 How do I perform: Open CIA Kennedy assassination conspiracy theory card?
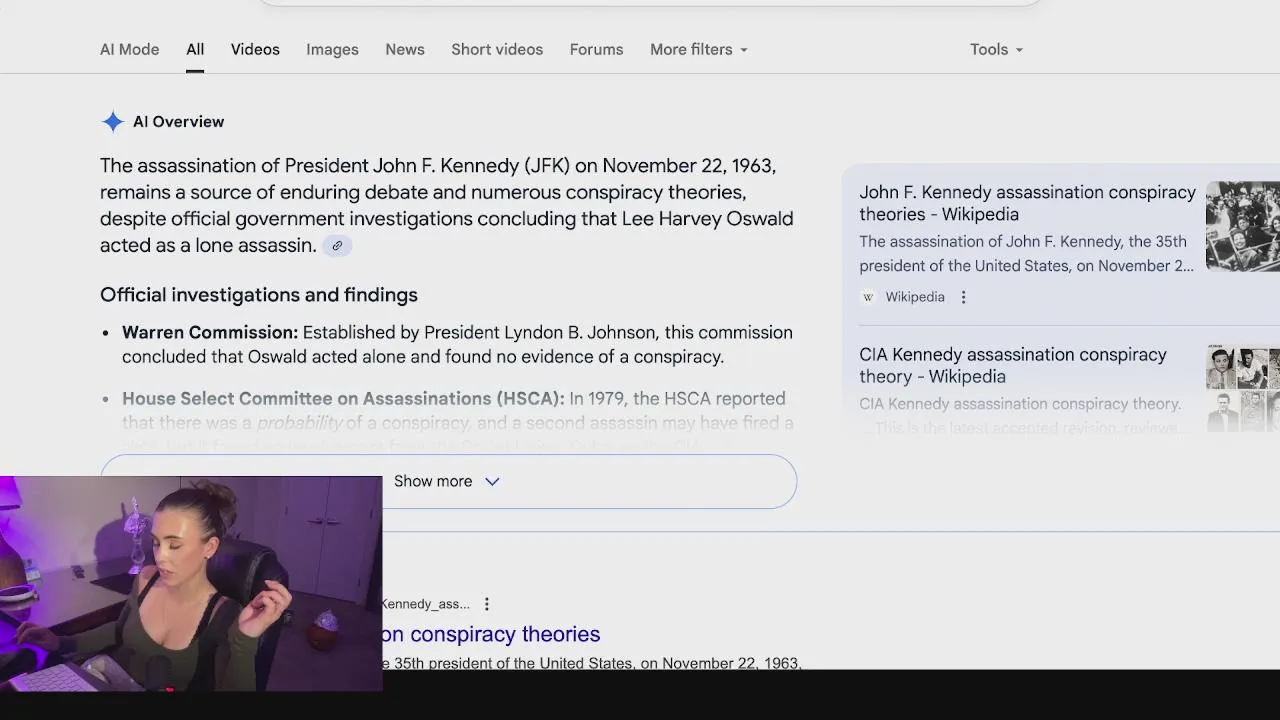1013,365
